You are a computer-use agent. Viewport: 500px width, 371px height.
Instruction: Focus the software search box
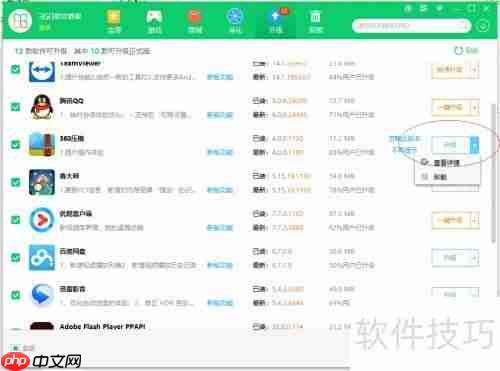411,26
